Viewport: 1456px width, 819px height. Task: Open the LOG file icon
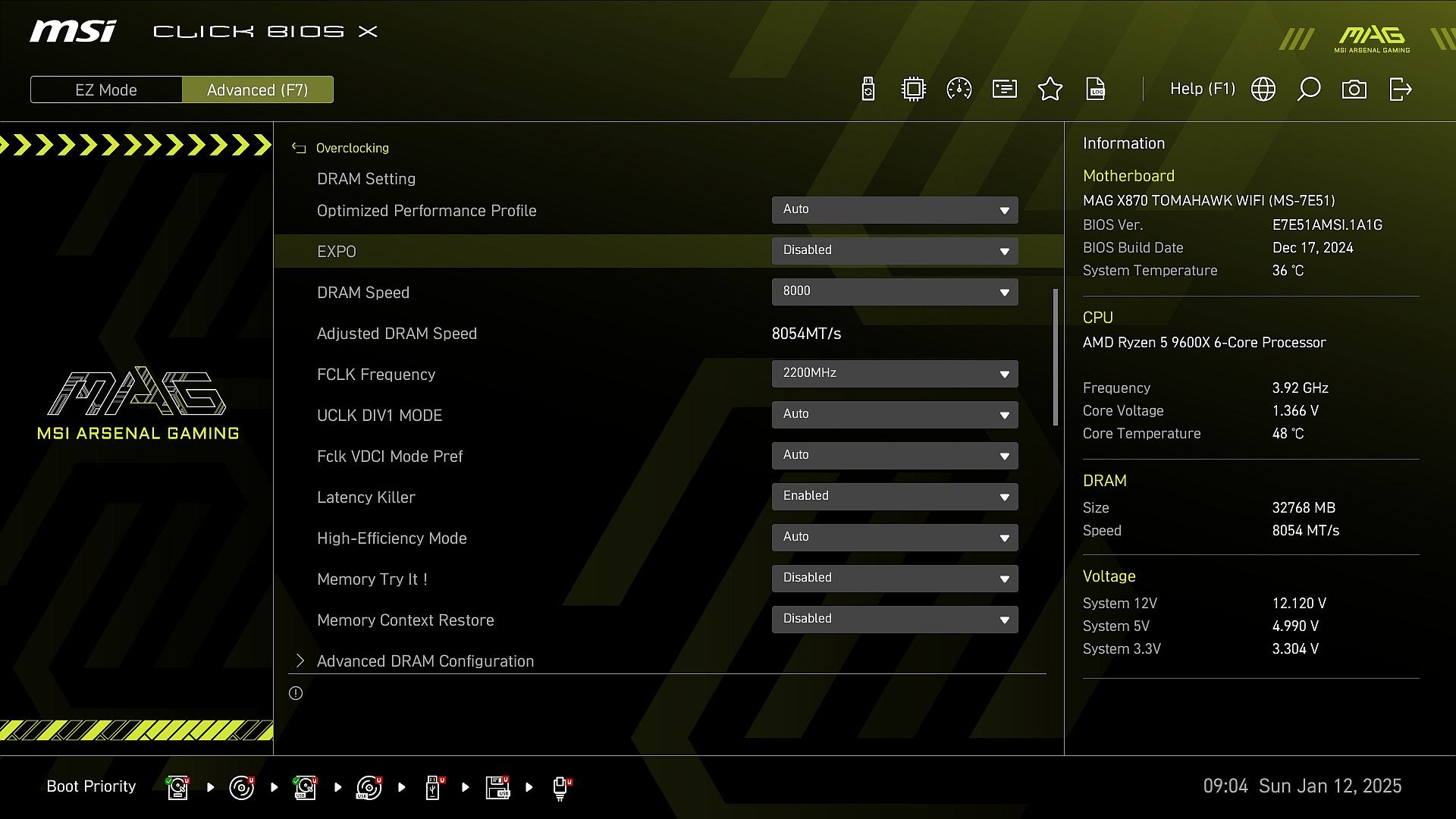[x=1096, y=89]
